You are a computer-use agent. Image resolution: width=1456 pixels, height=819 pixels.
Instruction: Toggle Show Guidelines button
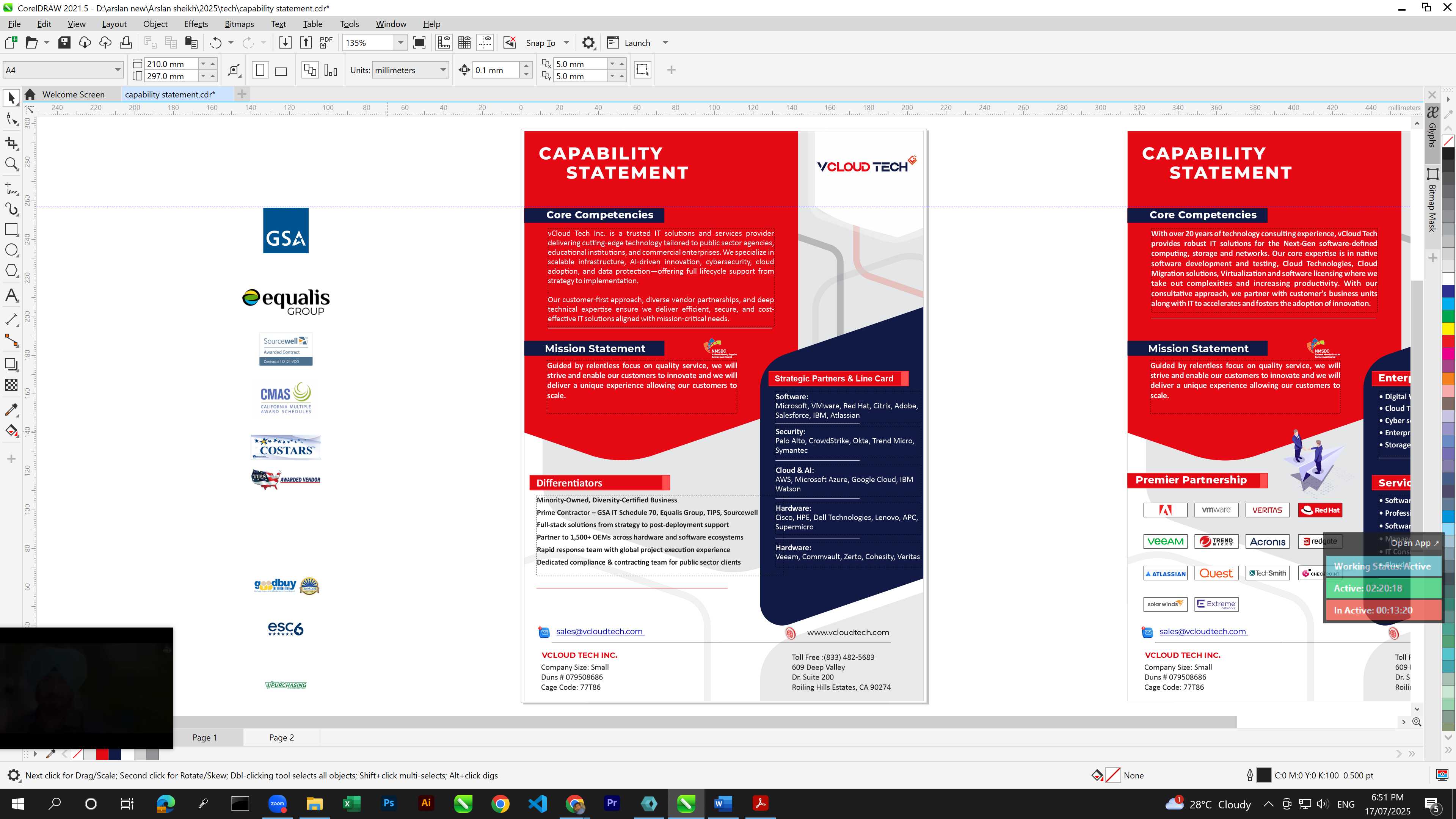tap(485, 42)
